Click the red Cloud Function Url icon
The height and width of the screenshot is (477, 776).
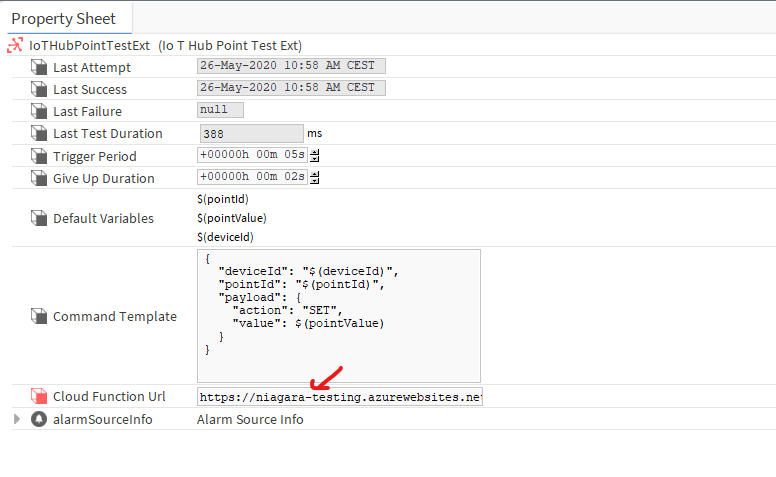(x=39, y=397)
